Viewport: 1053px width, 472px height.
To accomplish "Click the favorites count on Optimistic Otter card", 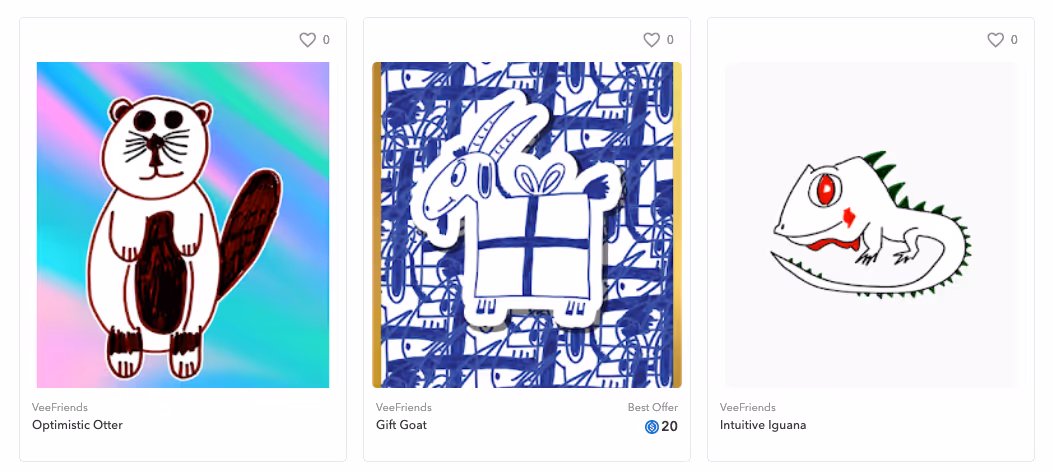I will (326, 40).
